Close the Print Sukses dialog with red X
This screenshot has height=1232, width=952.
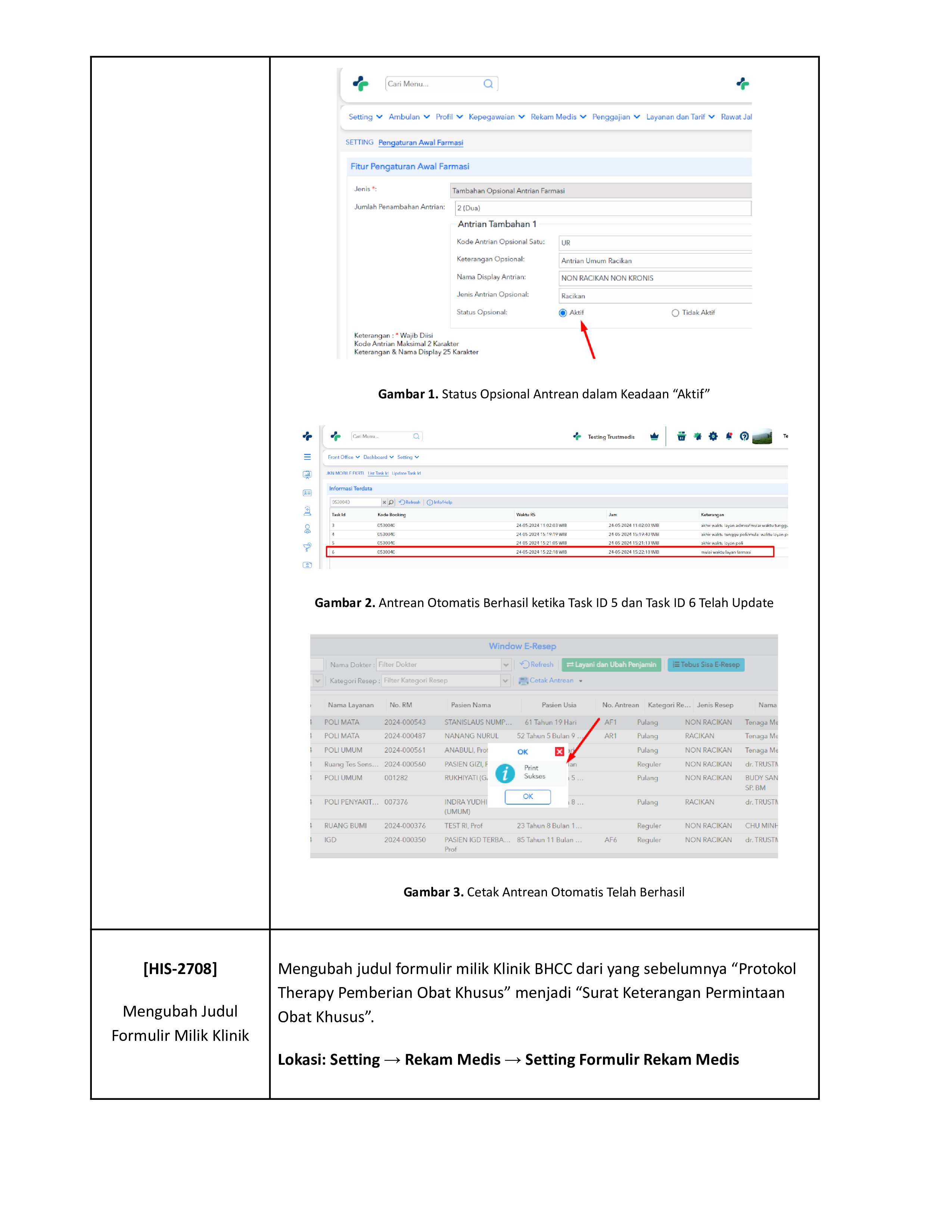(559, 752)
